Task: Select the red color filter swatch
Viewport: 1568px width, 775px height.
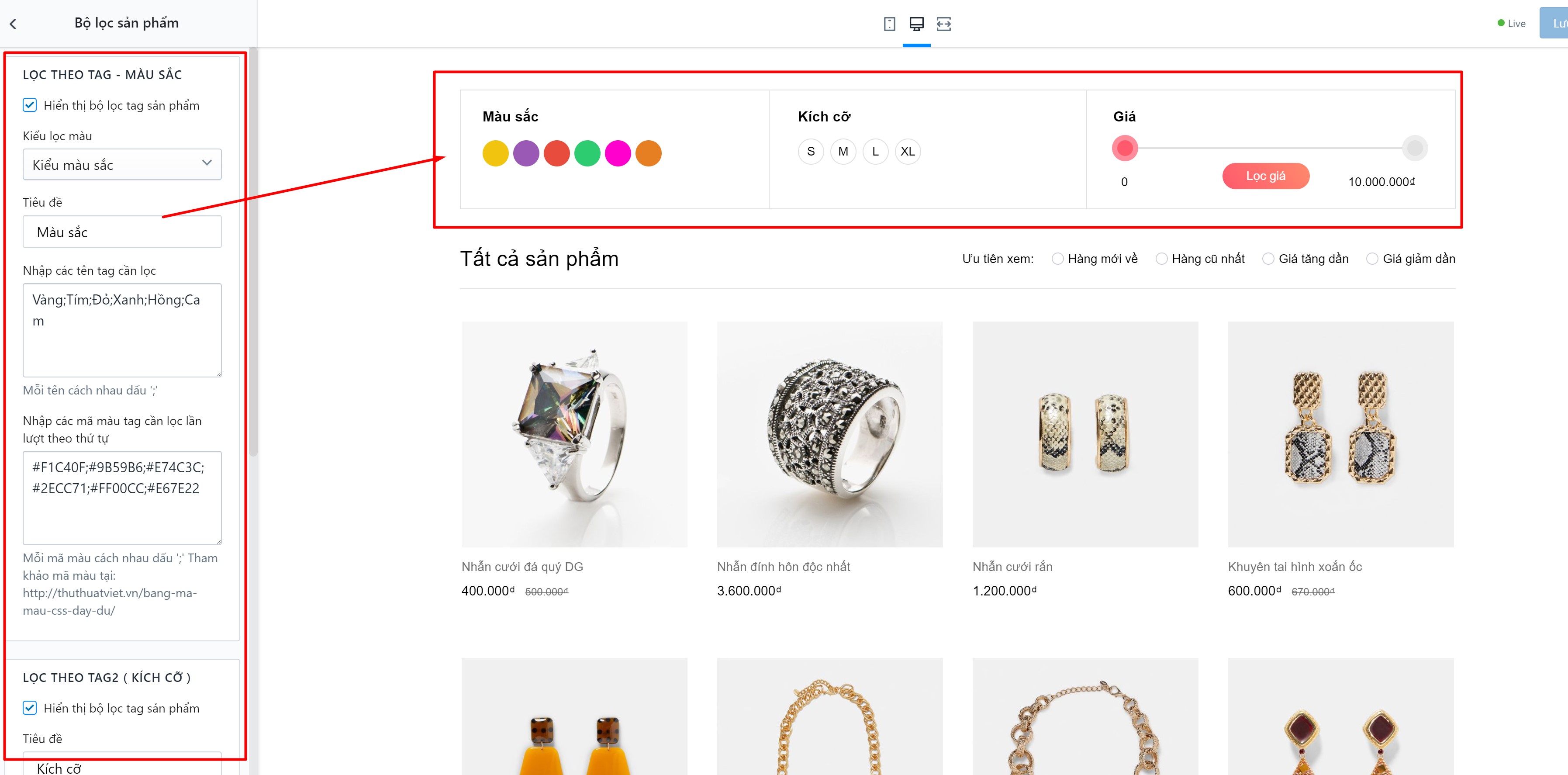Action: [x=556, y=153]
